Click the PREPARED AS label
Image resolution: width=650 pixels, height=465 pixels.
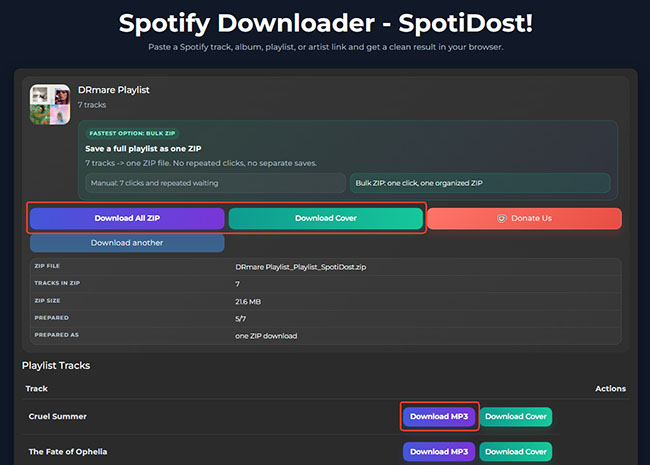[56, 335]
